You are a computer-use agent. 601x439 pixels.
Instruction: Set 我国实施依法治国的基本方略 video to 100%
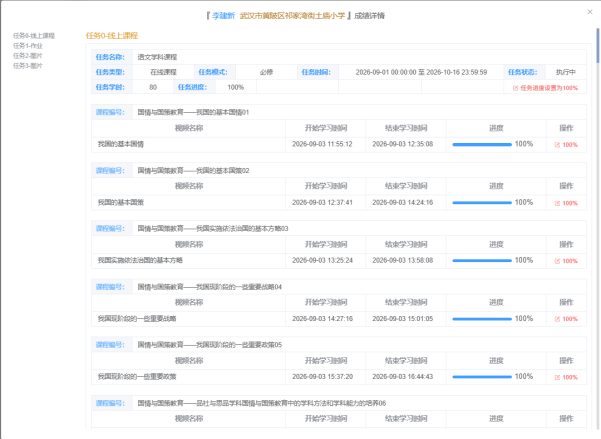566,261
